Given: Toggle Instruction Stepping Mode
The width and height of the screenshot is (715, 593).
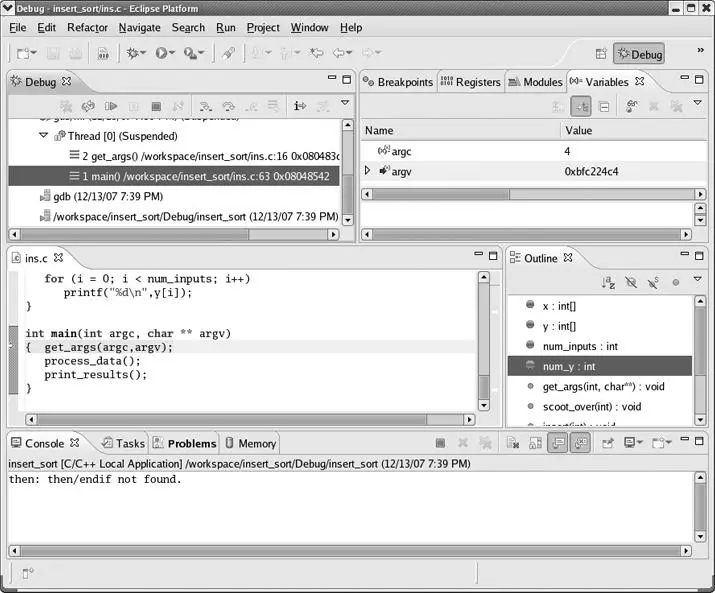Looking at the screenshot, I should [x=299, y=105].
